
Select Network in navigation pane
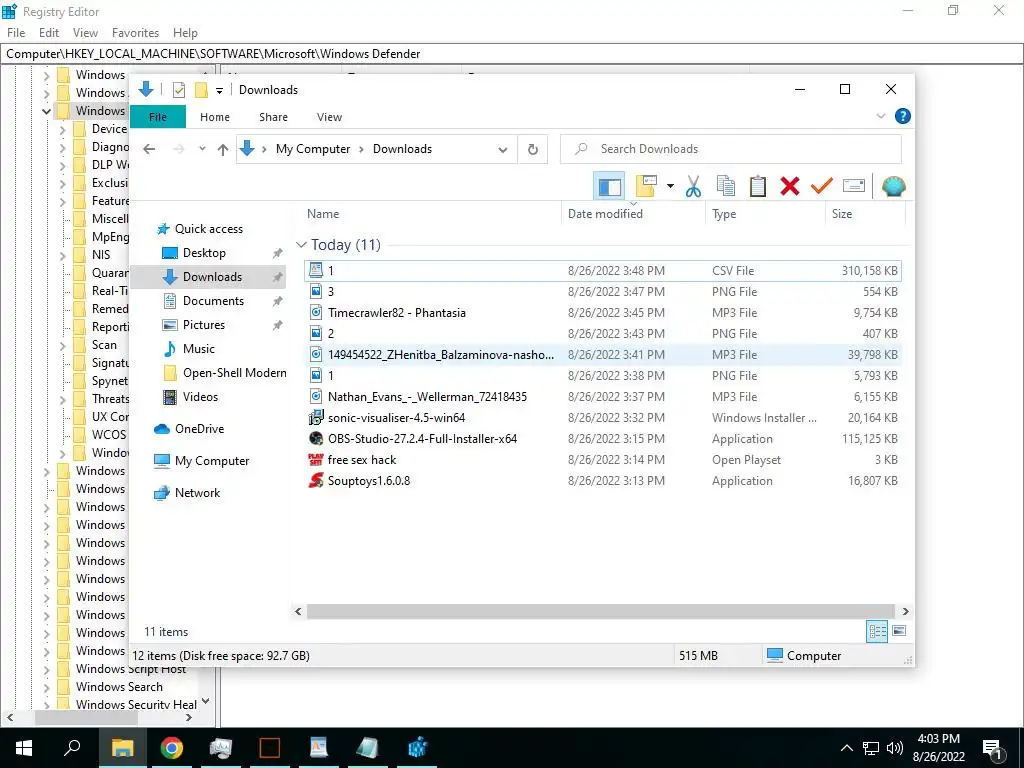click(197, 493)
